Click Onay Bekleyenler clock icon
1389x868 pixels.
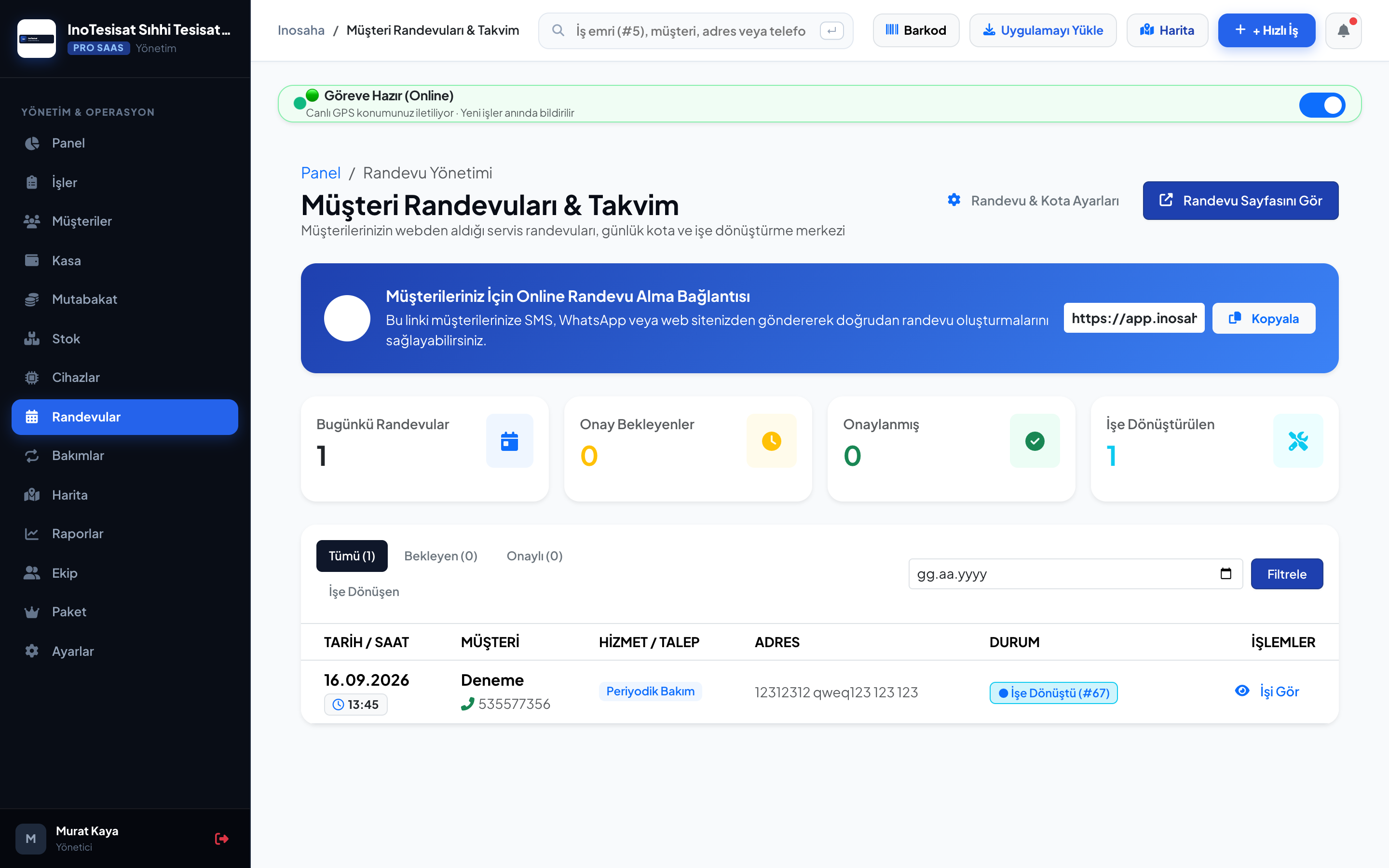coord(771,441)
